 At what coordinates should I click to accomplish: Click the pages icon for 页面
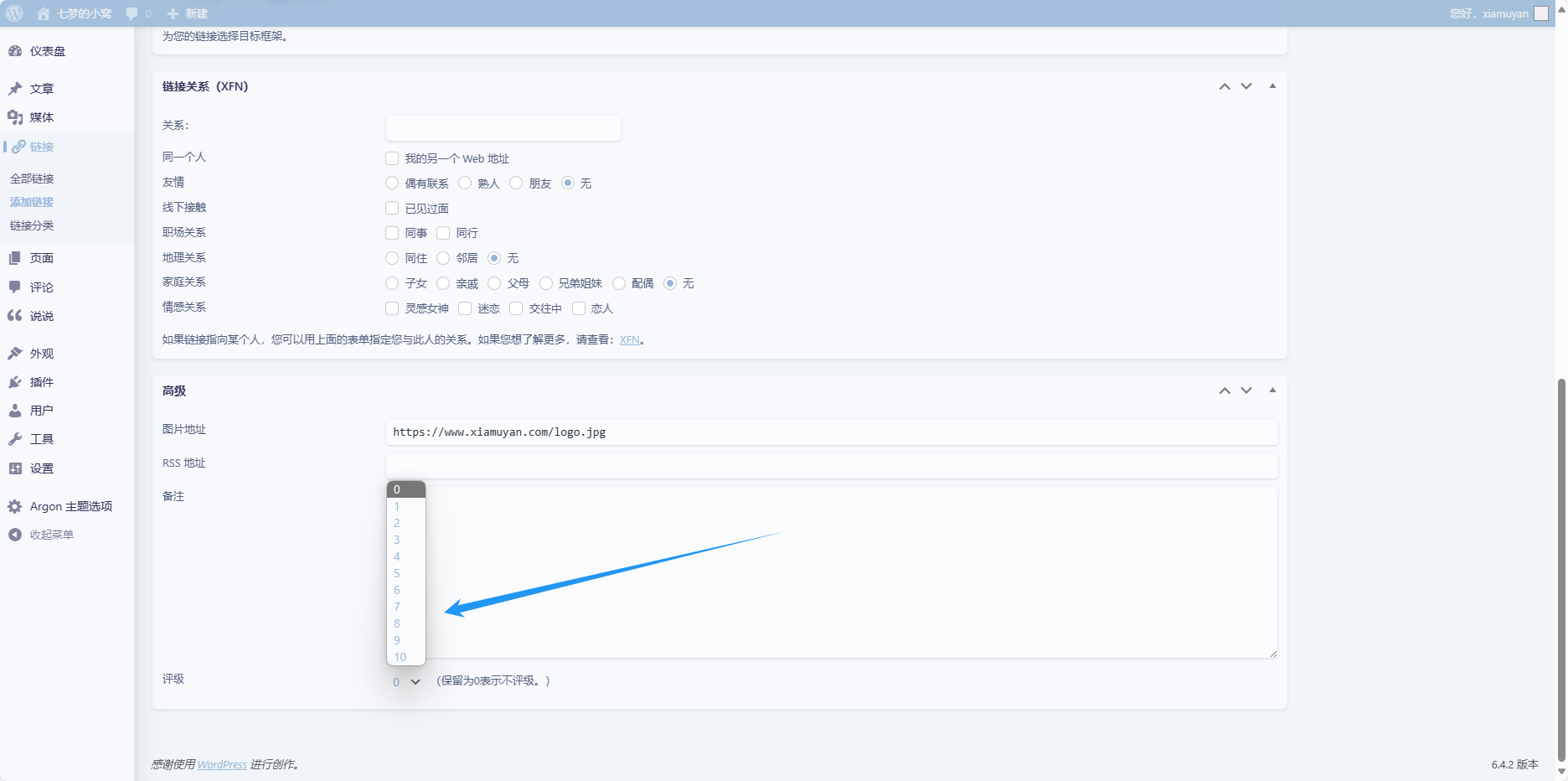coord(15,258)
